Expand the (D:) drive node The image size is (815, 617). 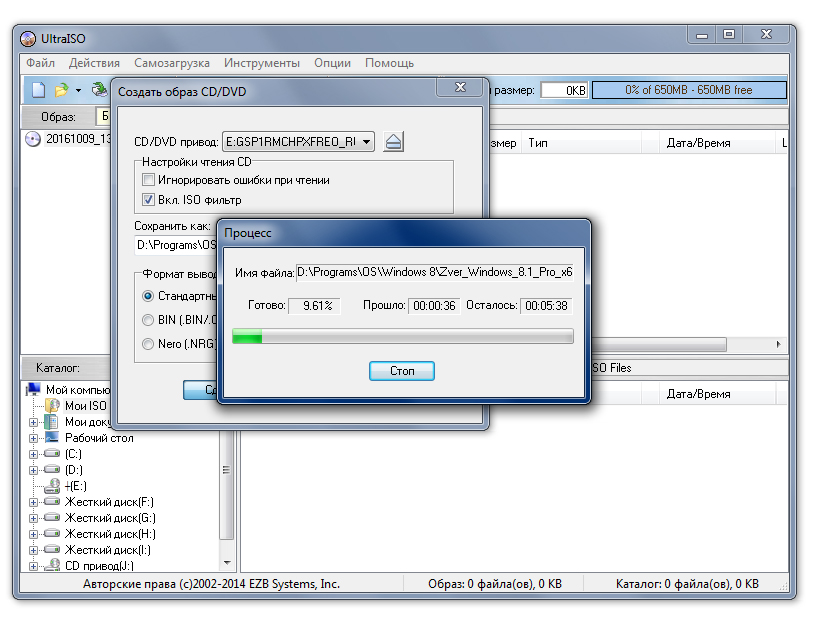(x=33, y=470)
